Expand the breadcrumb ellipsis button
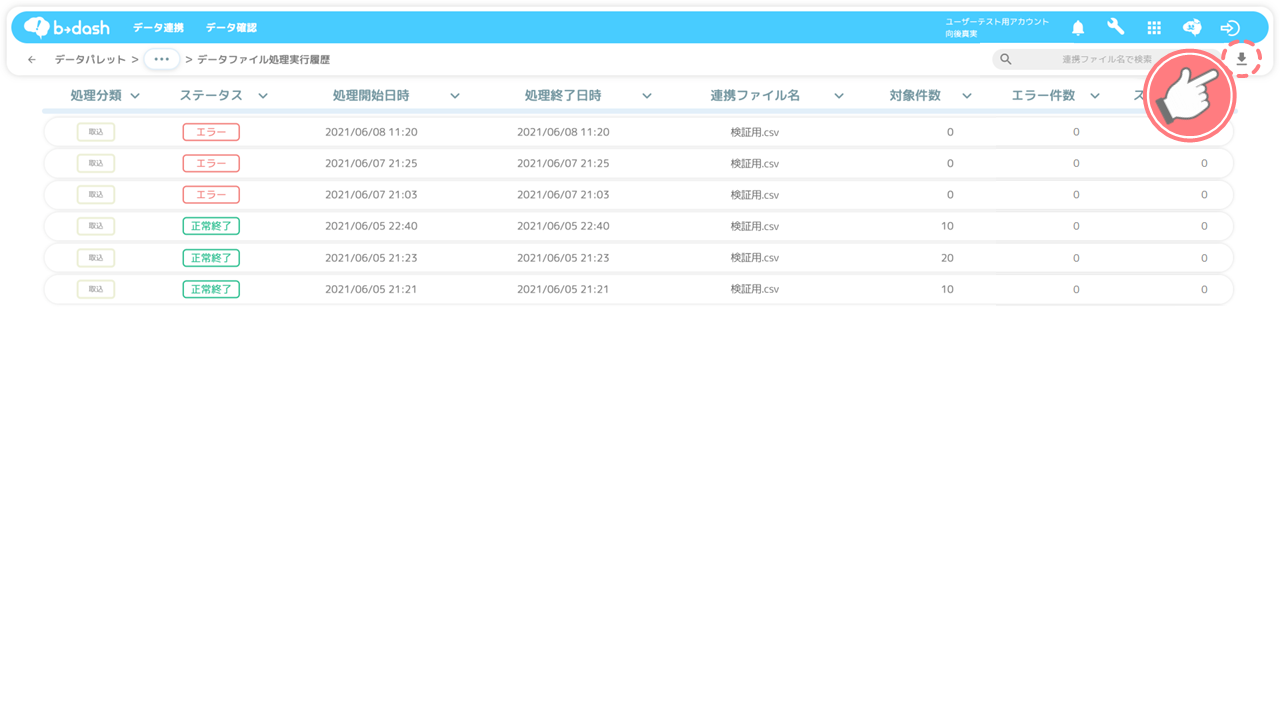 click(x=162, y=59)
